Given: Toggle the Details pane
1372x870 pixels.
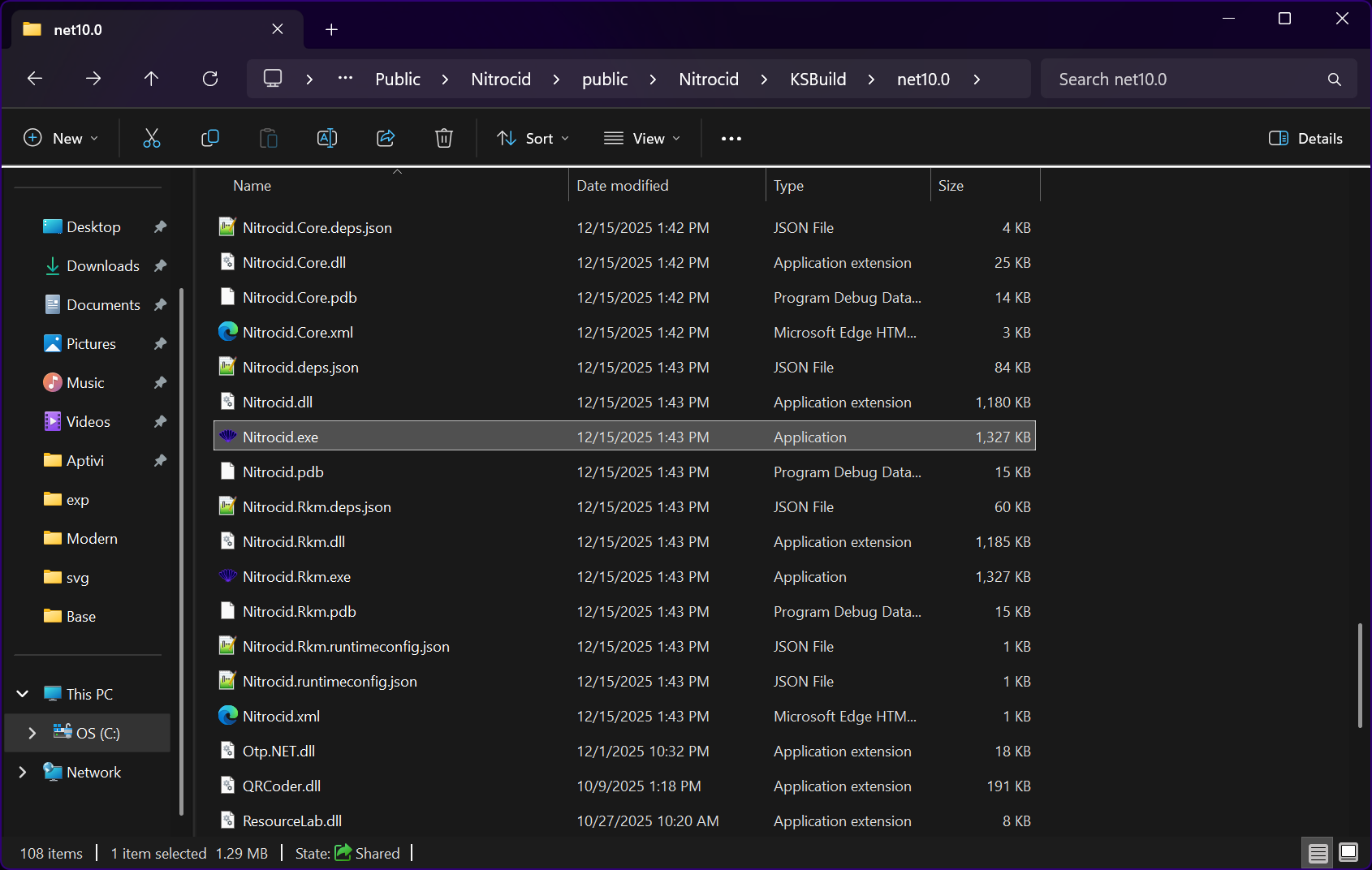Looking at the screenshot, I should pos(1305,138).
